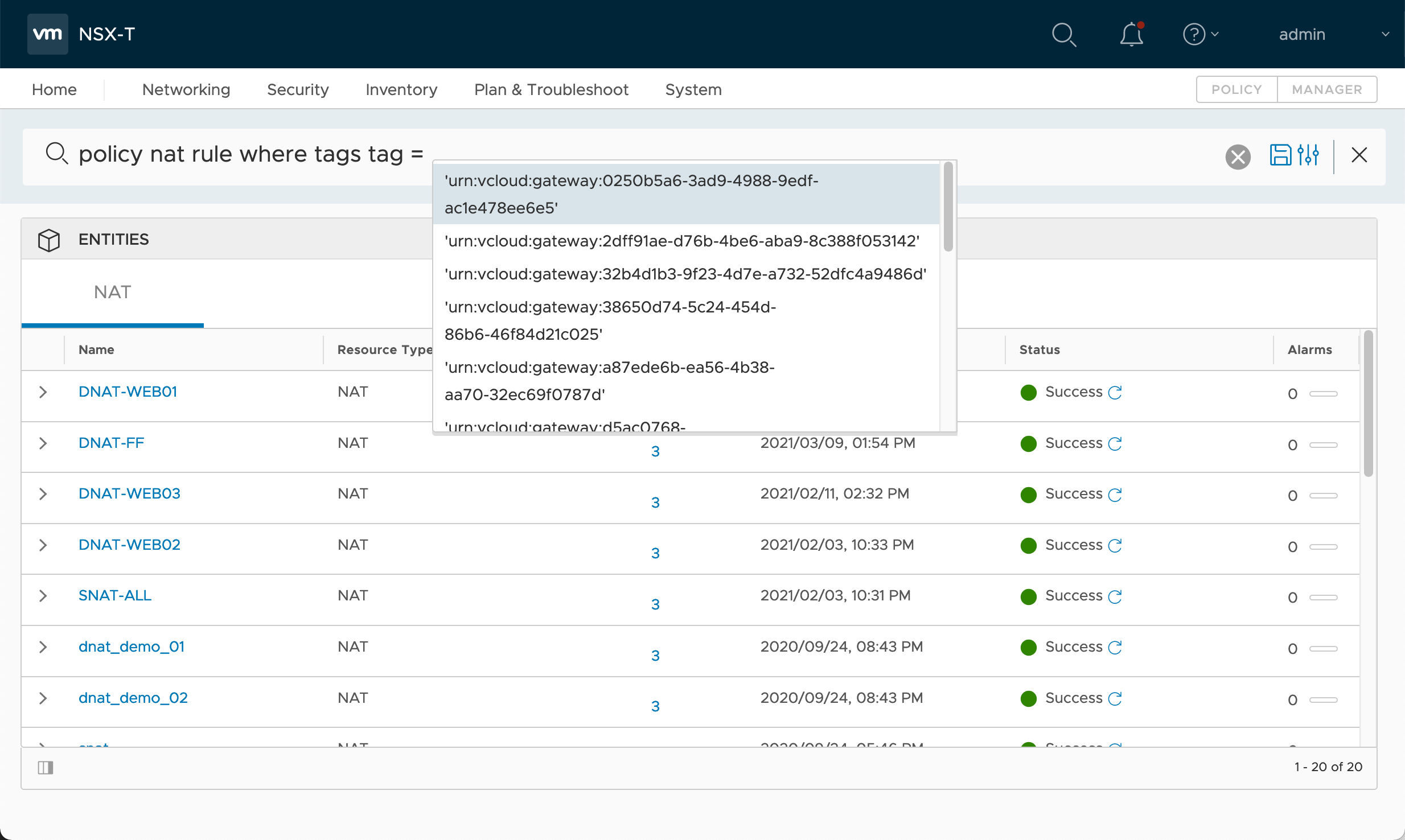Expand the DNAT-WEB03 row
Viewport: 1405px width, 840px height.
coord(43,494)
